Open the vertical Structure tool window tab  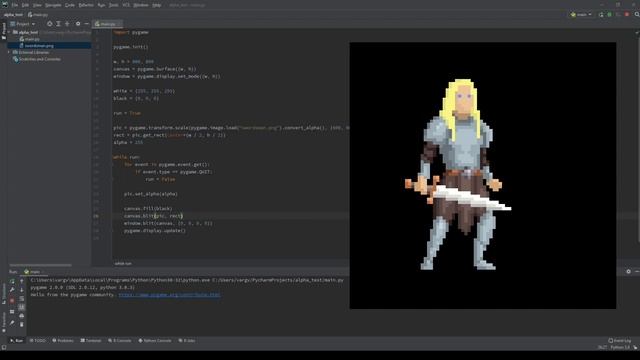pyautogui.click(x=4, y=294)
